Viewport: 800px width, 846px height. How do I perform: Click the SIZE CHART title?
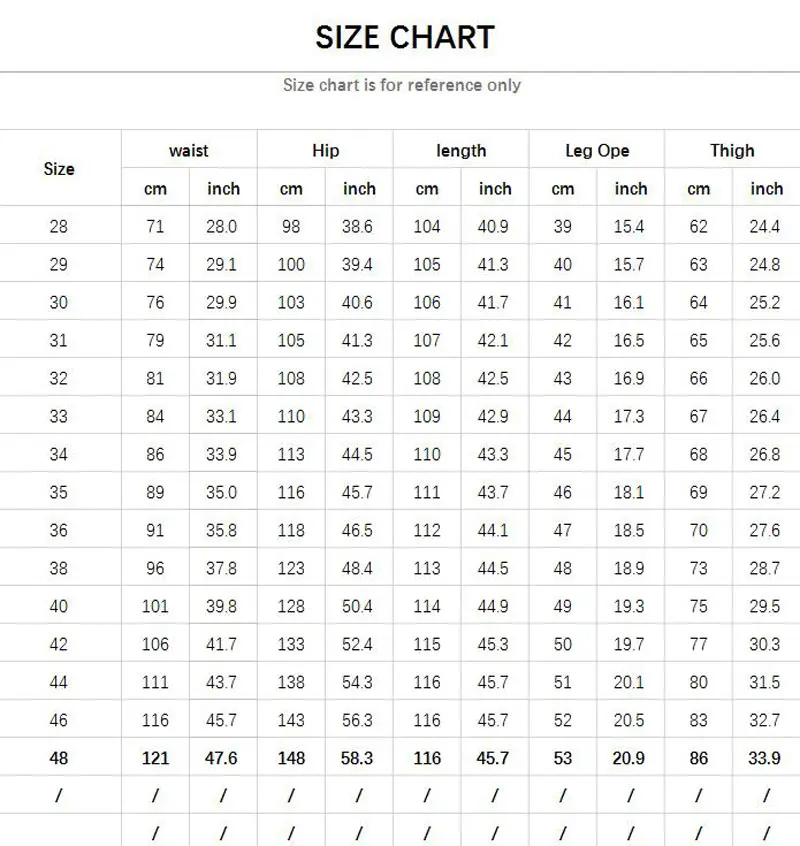404,38
